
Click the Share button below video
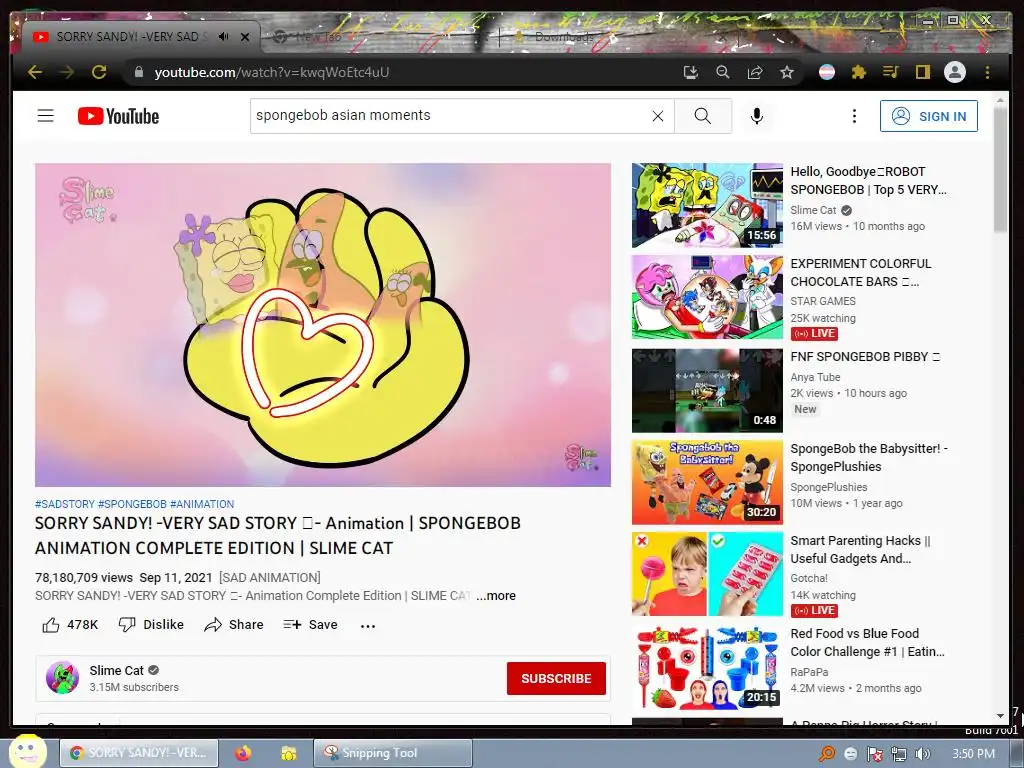234,625
